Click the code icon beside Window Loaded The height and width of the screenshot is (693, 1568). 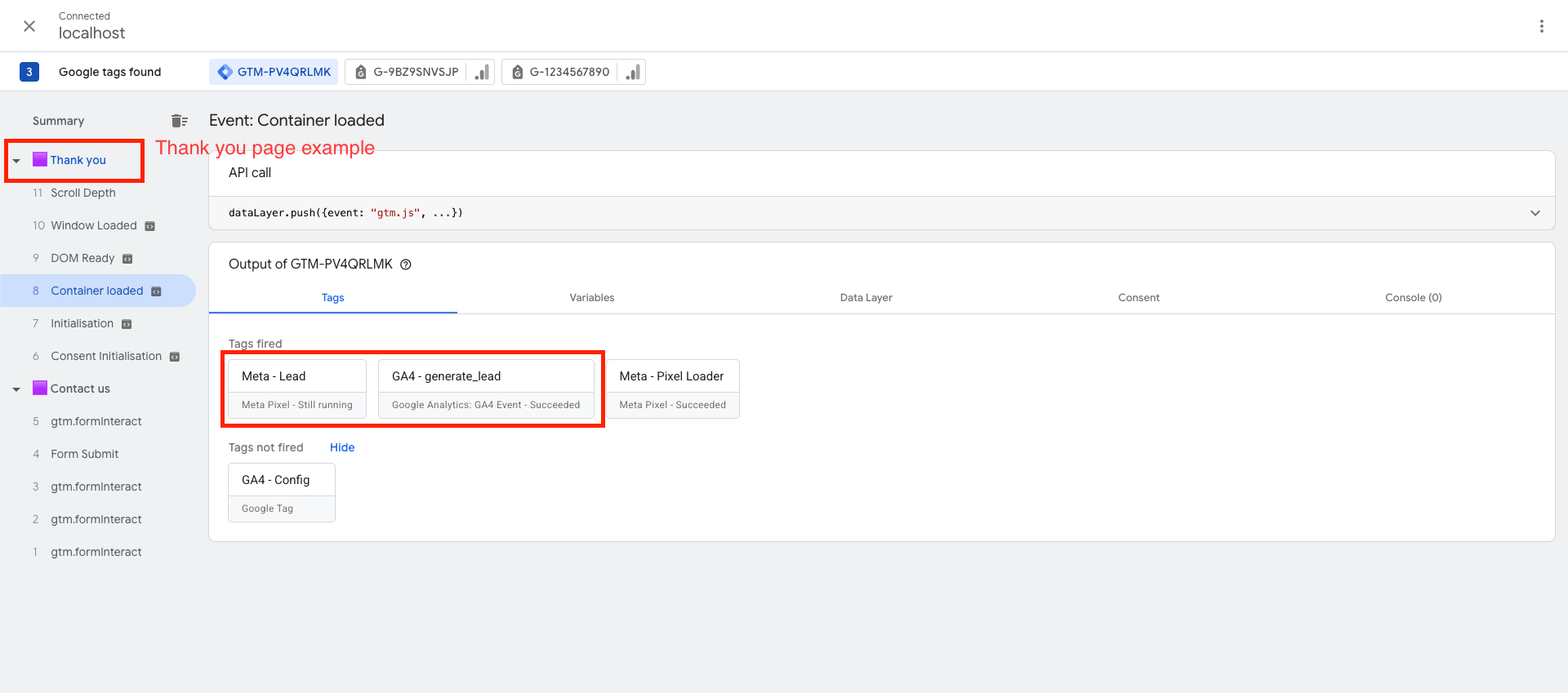pyautogui.click(x=150, y=226)
